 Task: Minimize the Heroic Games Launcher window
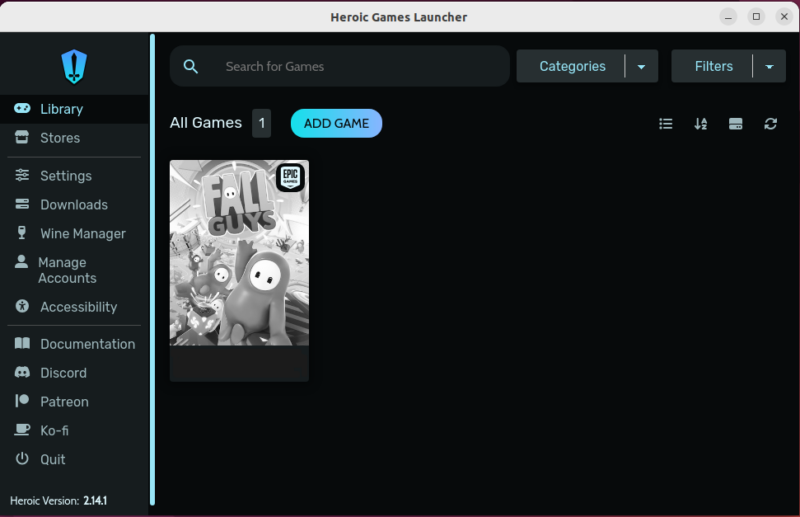[728, 17]
